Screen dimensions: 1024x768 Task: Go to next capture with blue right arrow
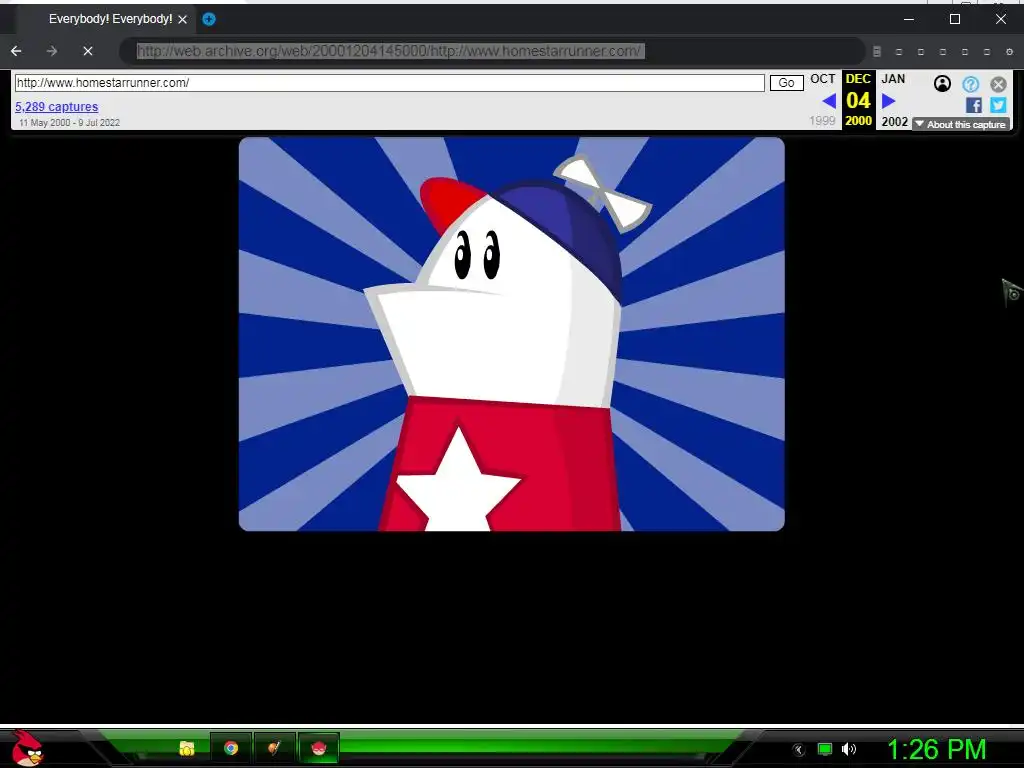tap(888, 101)
